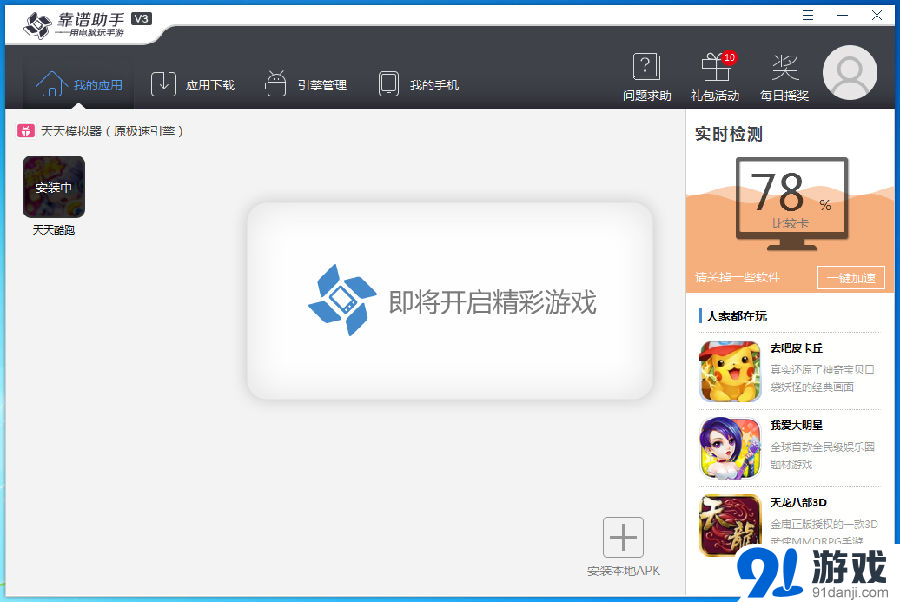Click the 人家都在玩 section heading
This screenshot has height=602, width=900.
(x=737, y=316)
